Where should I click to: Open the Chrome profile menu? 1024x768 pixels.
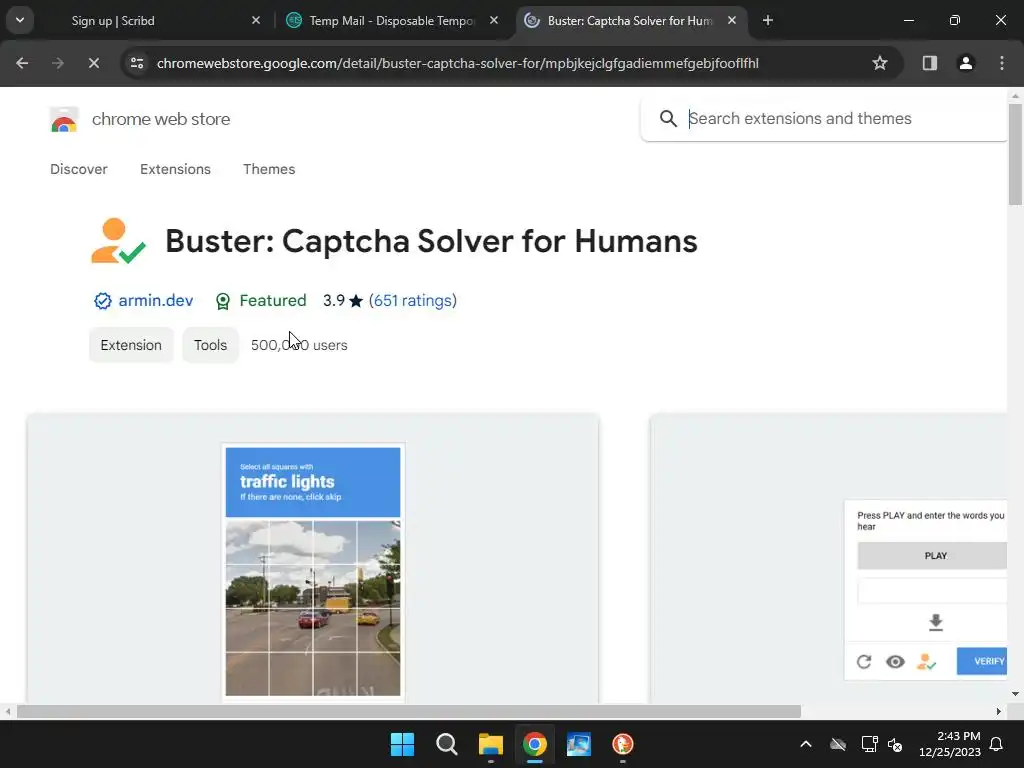click(966, 63)
